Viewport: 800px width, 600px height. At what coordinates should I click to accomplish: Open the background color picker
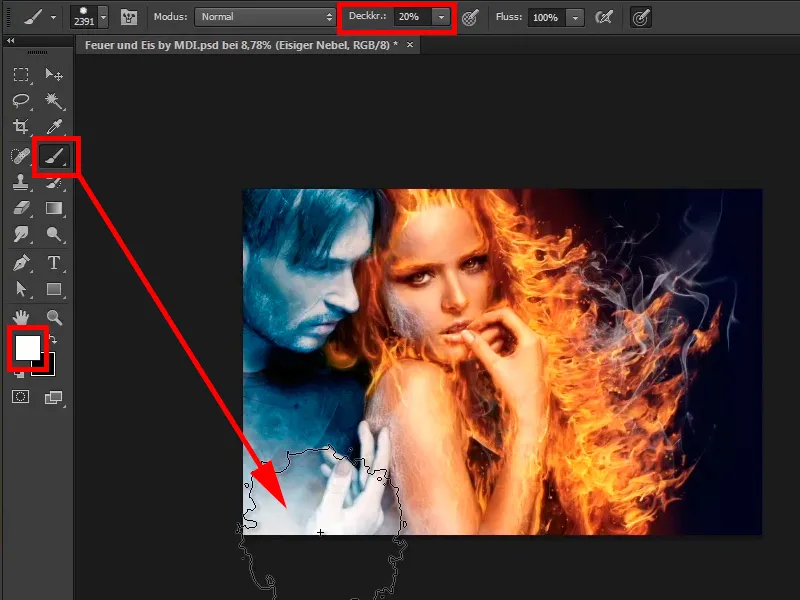(x=46, y=368)
